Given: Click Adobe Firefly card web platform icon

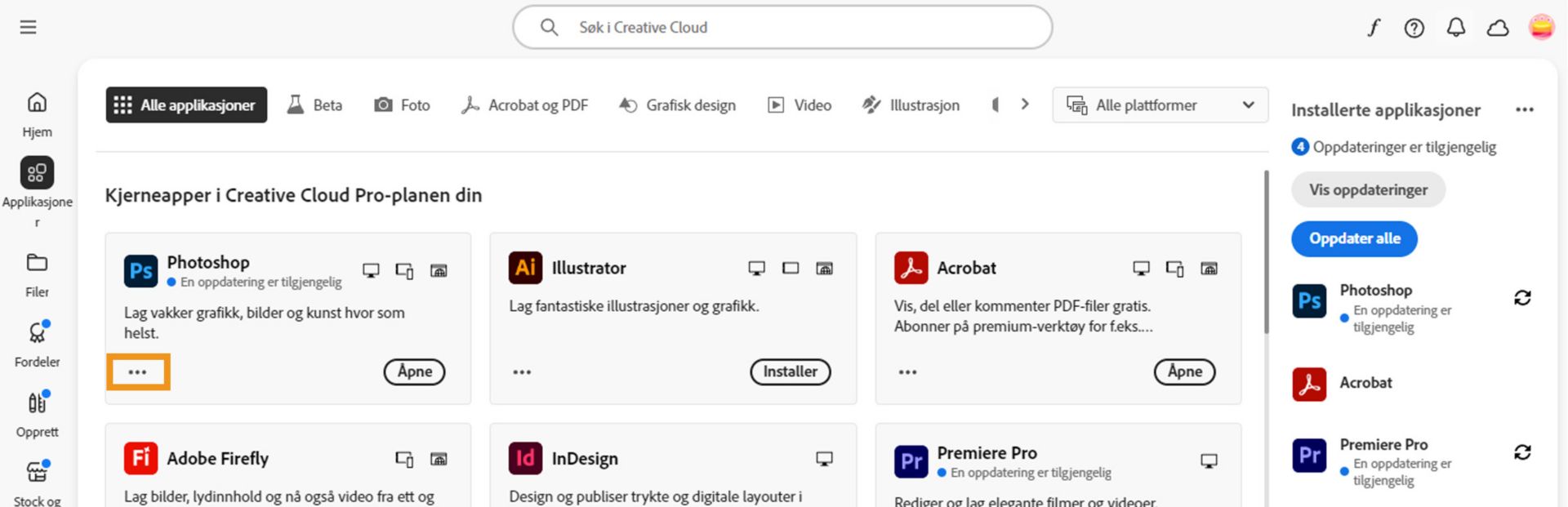Looking at the screenshot, I should (x=439, y=460).
